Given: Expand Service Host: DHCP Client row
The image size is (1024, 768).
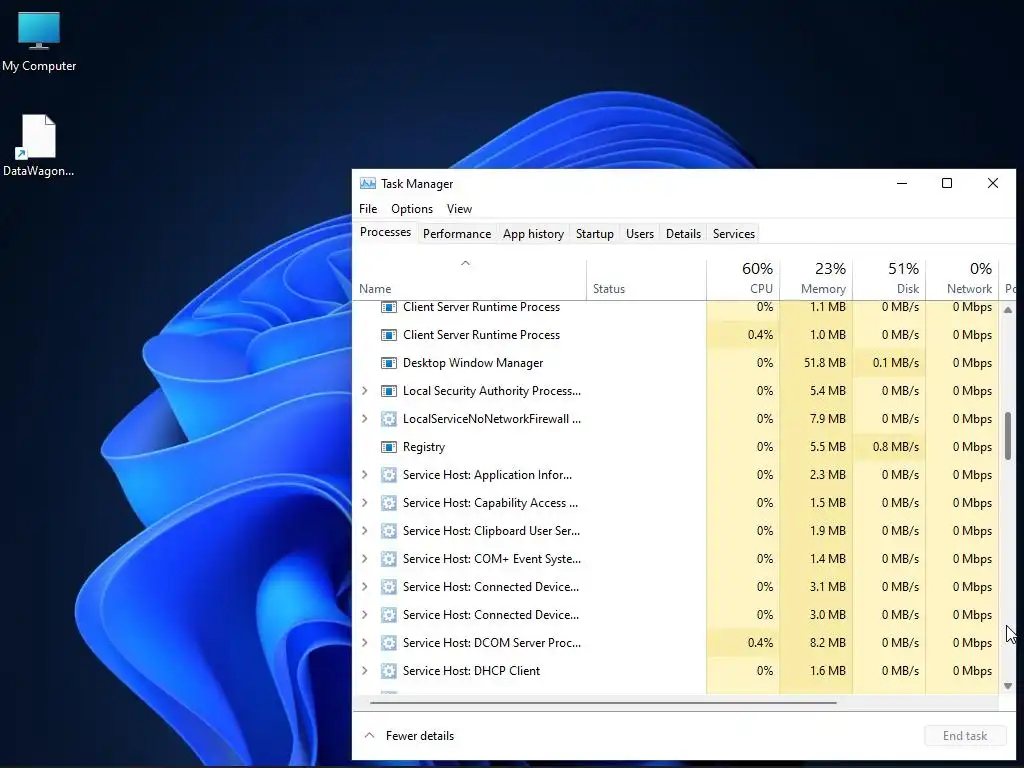Looking at the screenshot, I should coord(365,671).
